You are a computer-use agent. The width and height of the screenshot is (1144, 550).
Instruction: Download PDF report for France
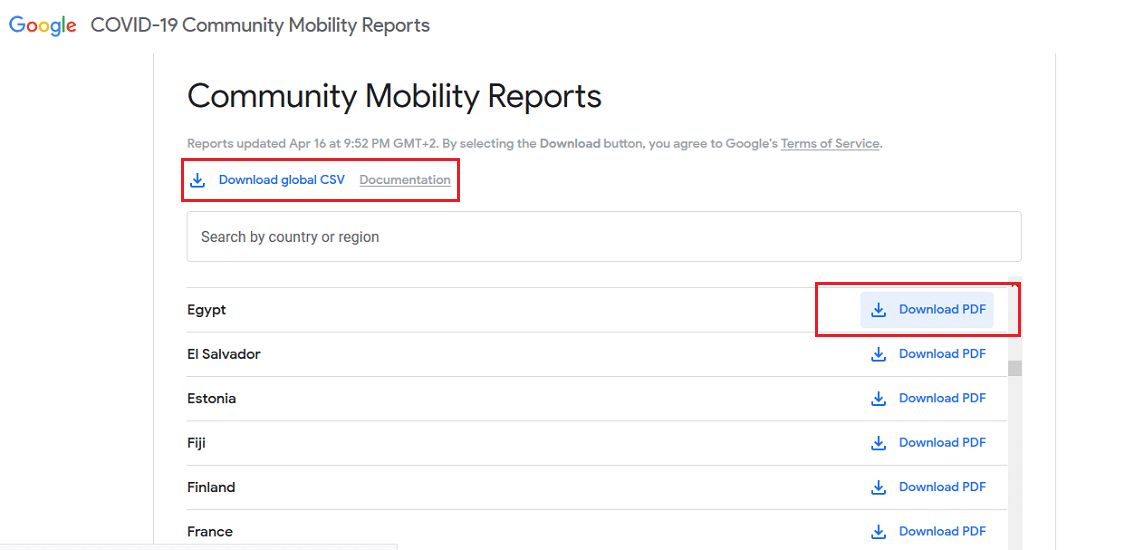(x=928, y=532)
